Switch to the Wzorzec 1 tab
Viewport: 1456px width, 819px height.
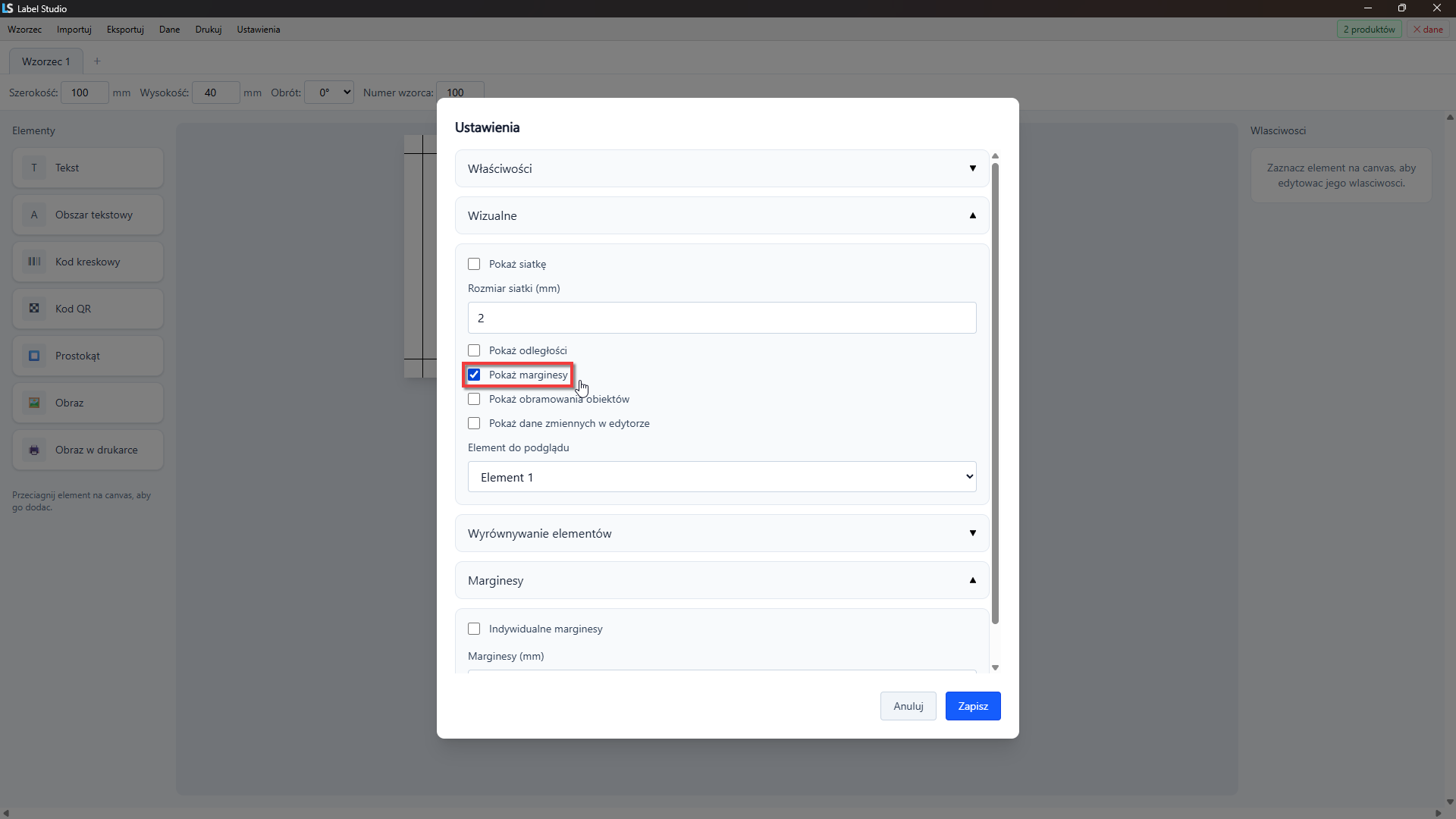pos(46,61)
